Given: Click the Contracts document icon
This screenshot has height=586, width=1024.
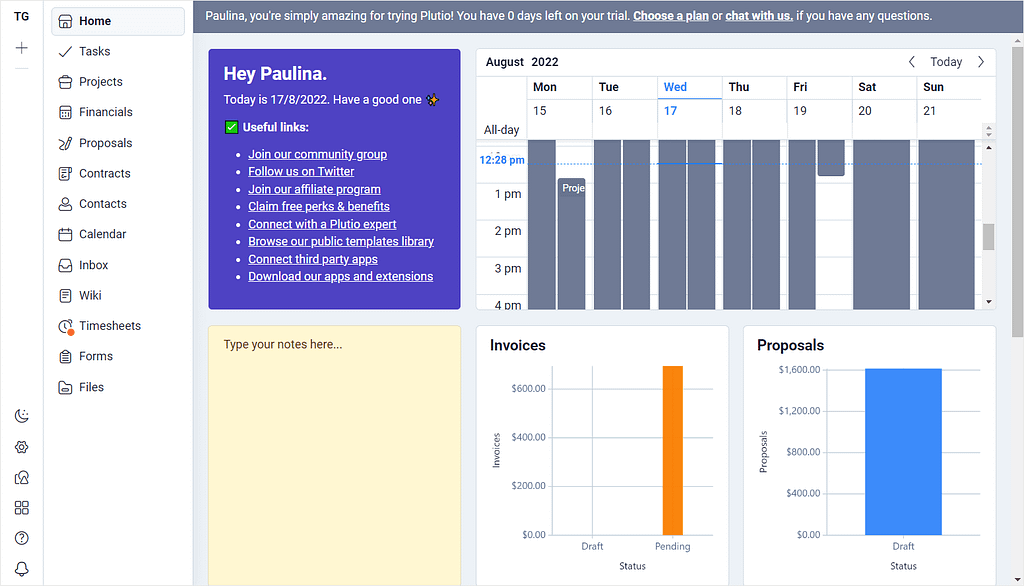Looking at the screenshot, I should [65, 174].
